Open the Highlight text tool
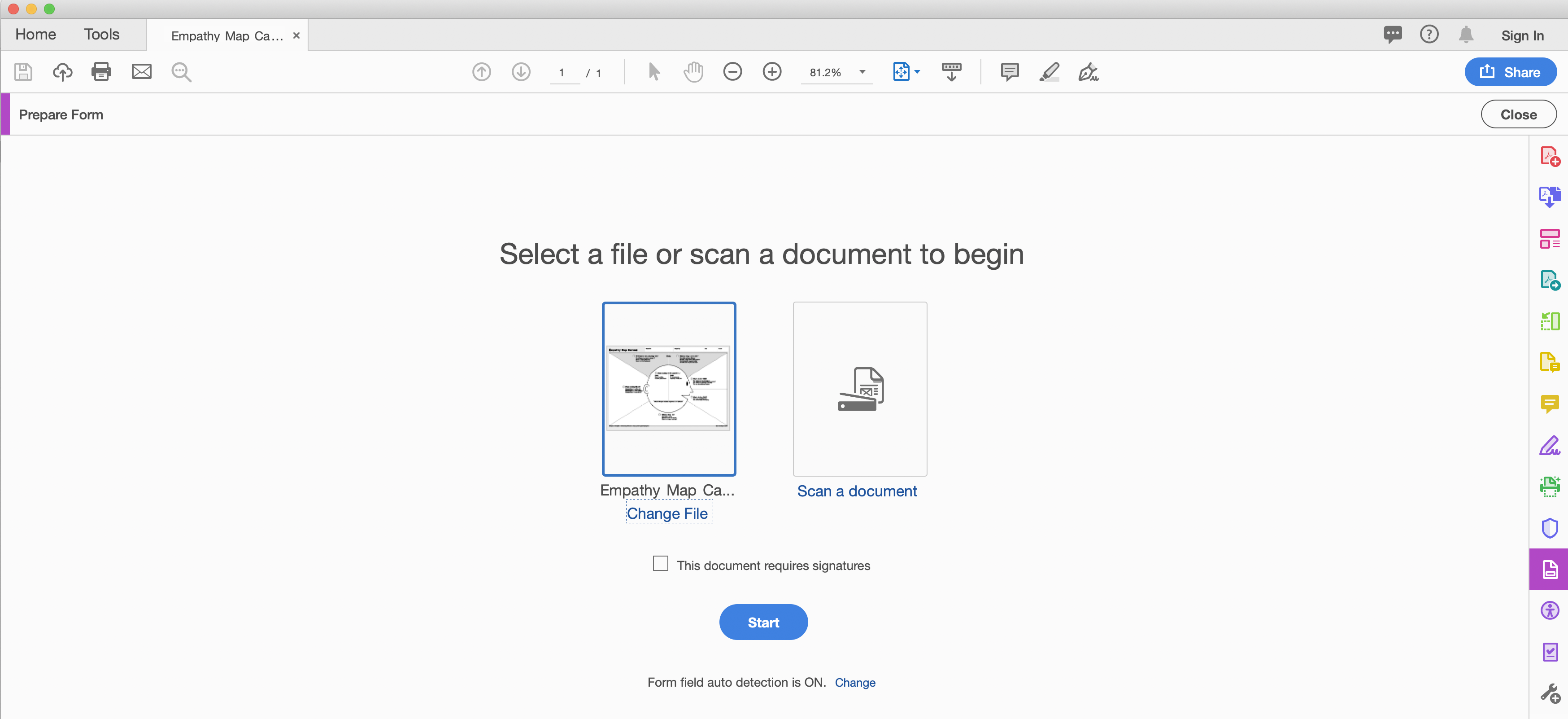Image resolution: width=1568 pixels, height=719 pixels. tap(1049, 72)
